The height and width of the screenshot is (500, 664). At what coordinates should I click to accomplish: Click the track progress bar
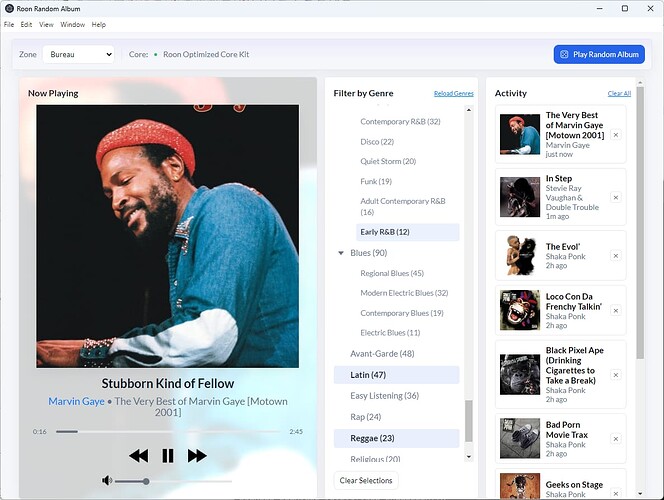coord(168,431)
